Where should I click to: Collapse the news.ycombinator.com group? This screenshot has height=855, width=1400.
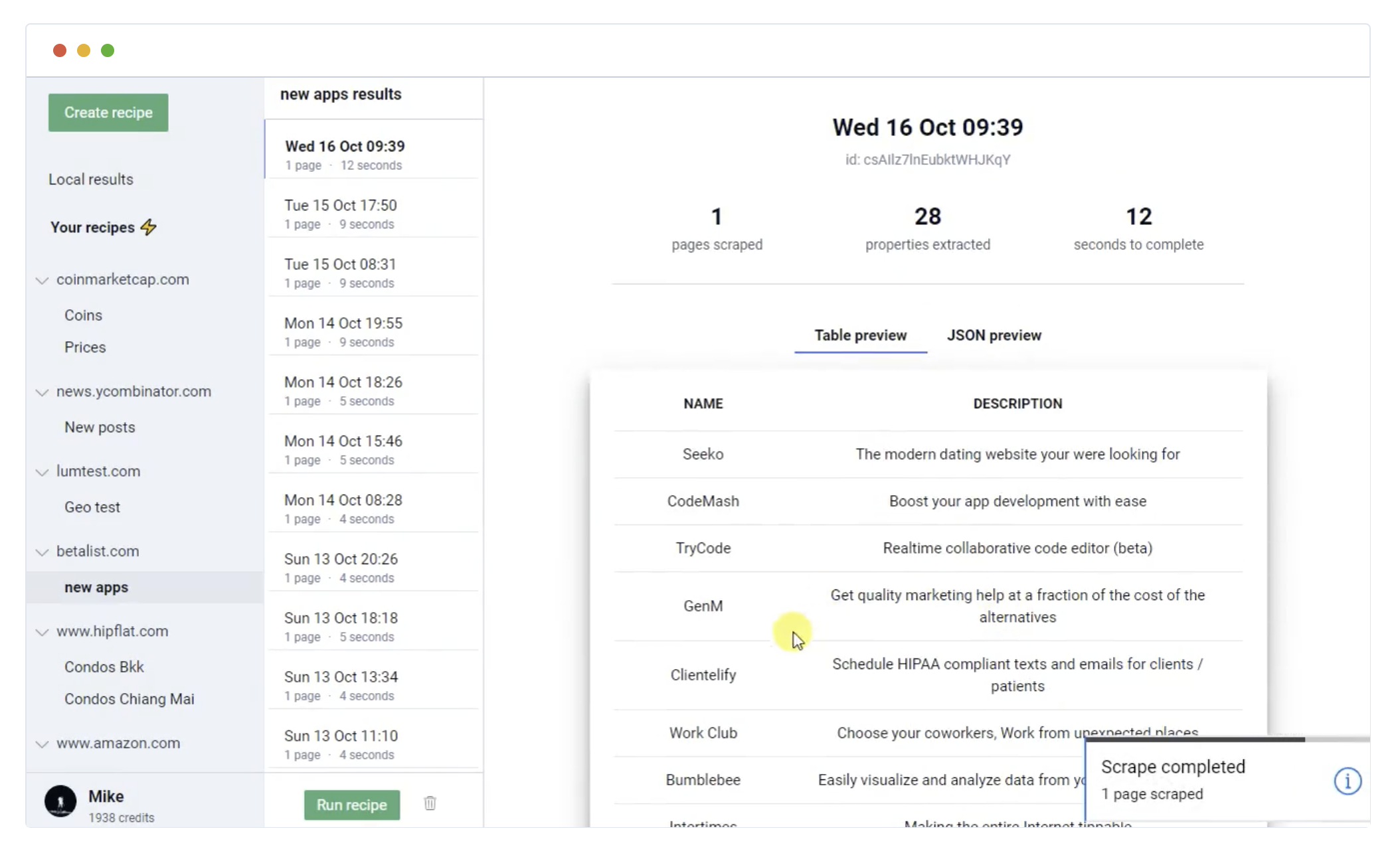(42, 392)
